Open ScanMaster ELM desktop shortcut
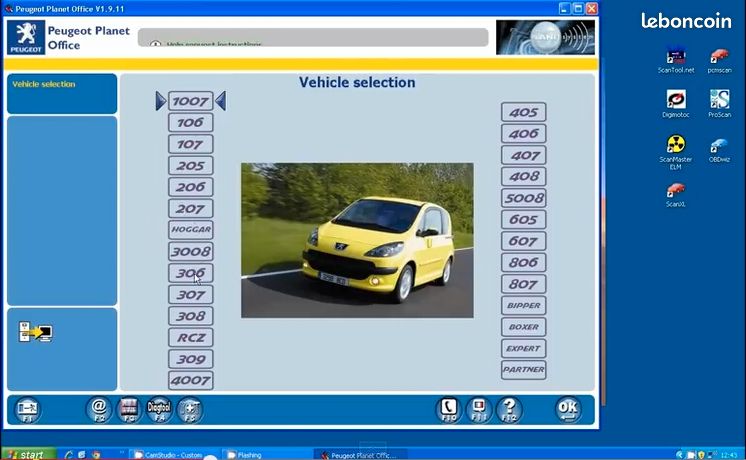Viewport: 746px width, 460px height. (x=676, y=152)
